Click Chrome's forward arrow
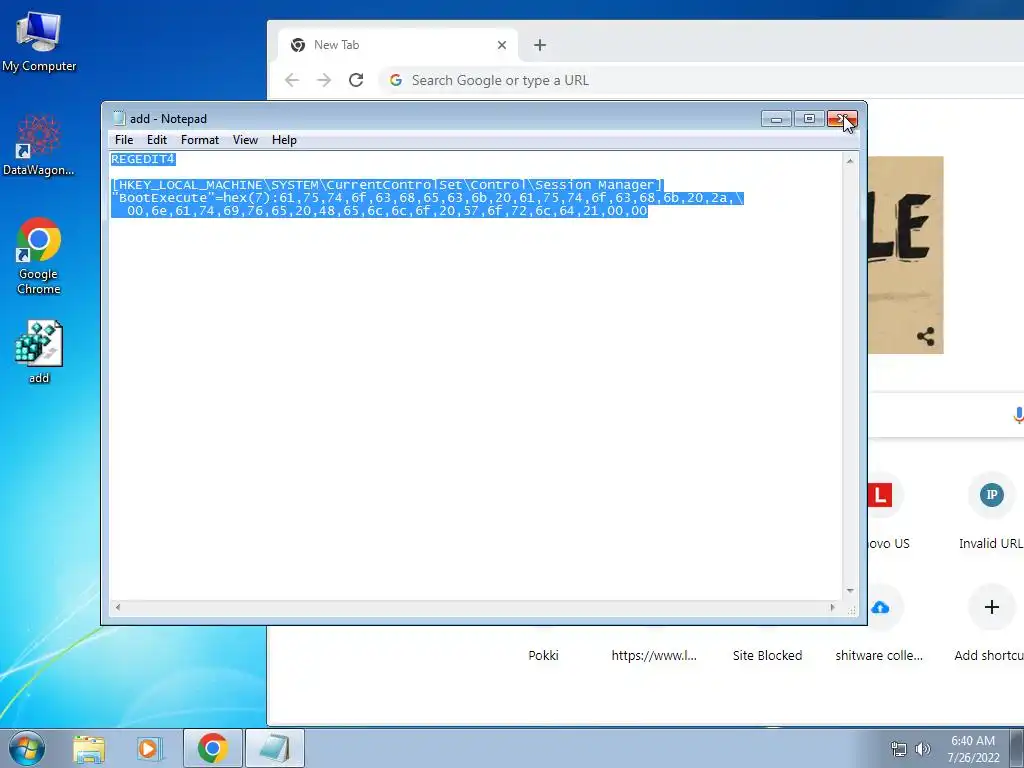 point(324,80)
